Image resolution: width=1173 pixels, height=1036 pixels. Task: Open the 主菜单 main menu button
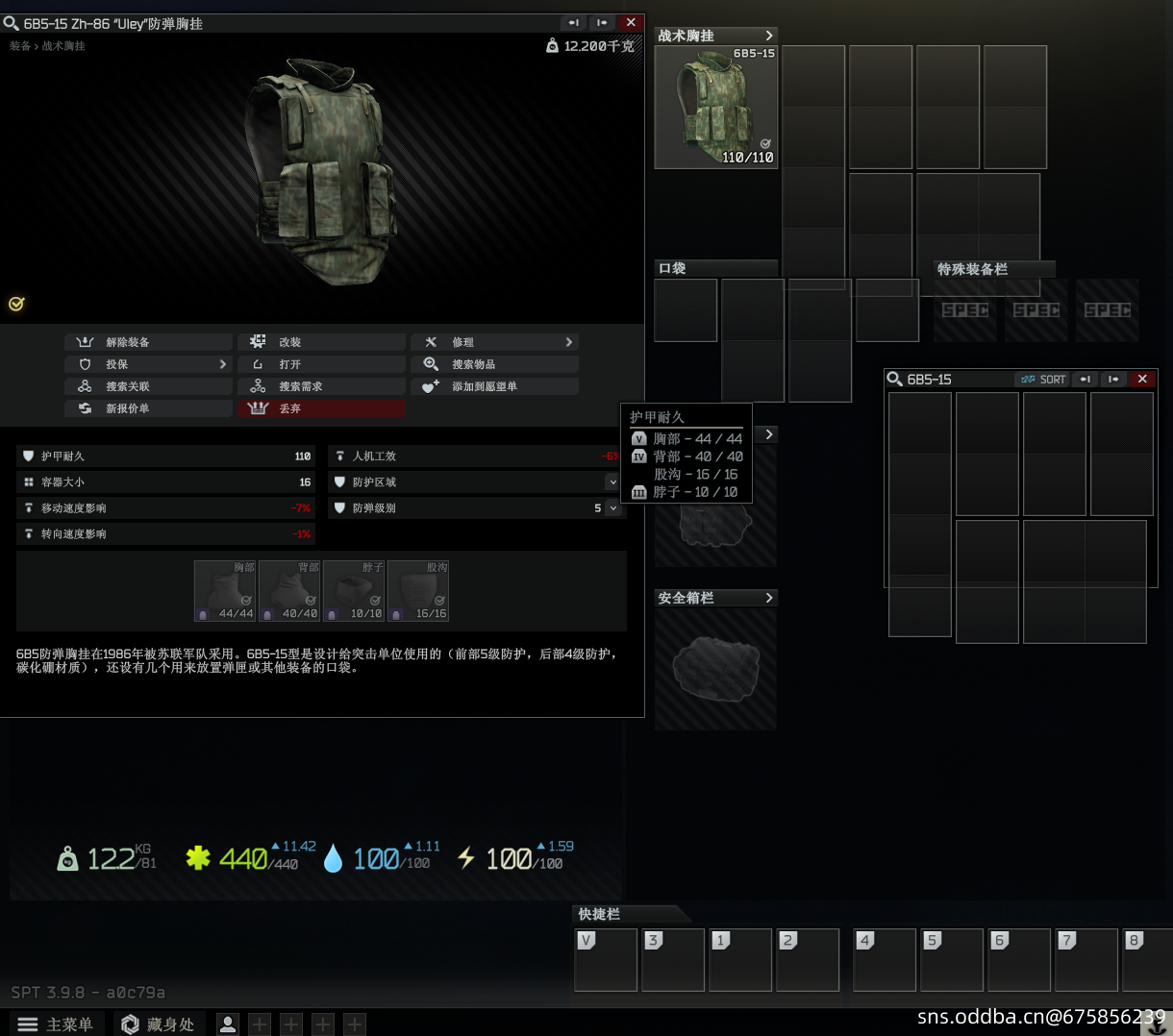[55, 1024]
